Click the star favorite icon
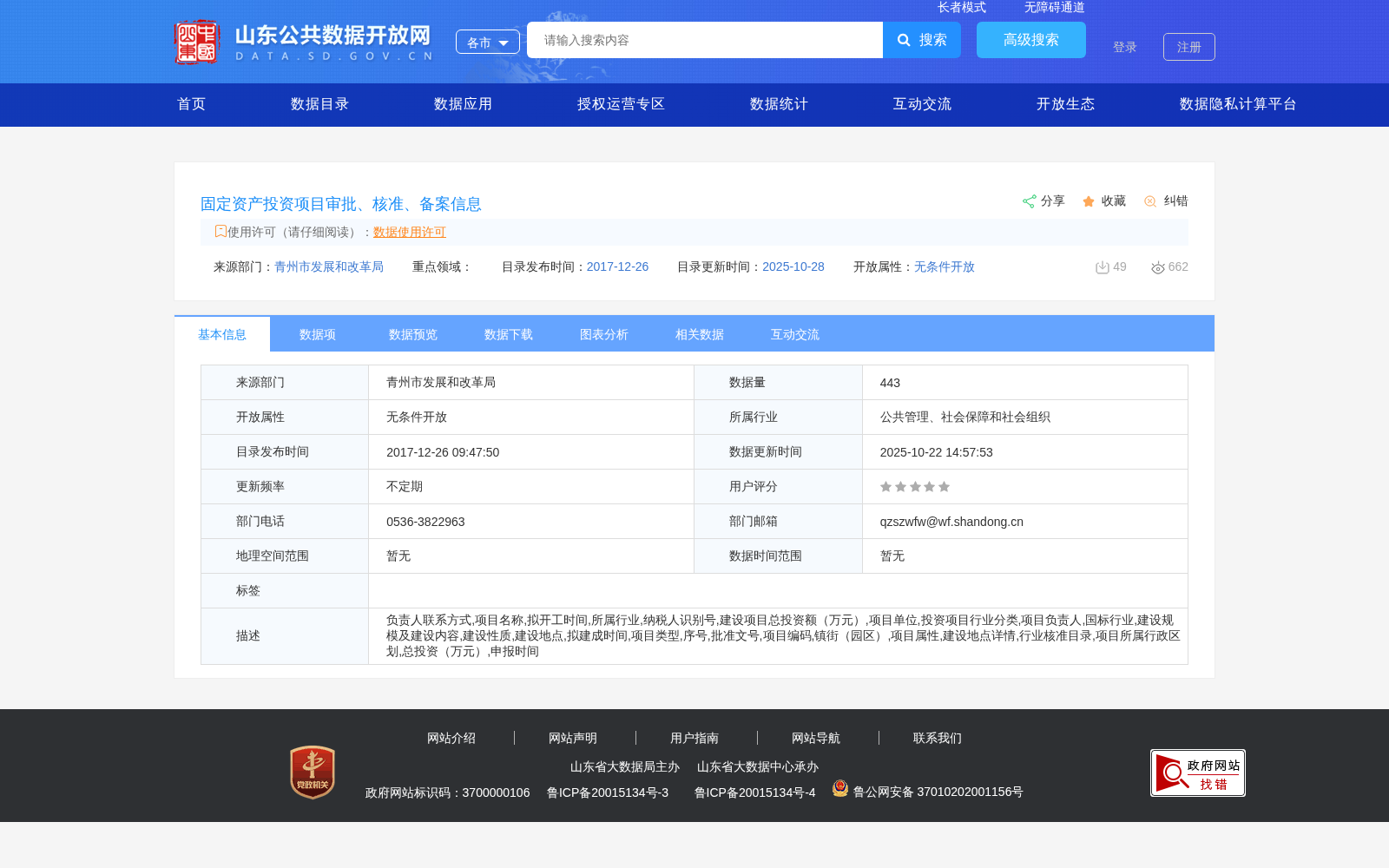Image resolution: width=1389 pixels, height=868 pixels. click(1089, 201)
